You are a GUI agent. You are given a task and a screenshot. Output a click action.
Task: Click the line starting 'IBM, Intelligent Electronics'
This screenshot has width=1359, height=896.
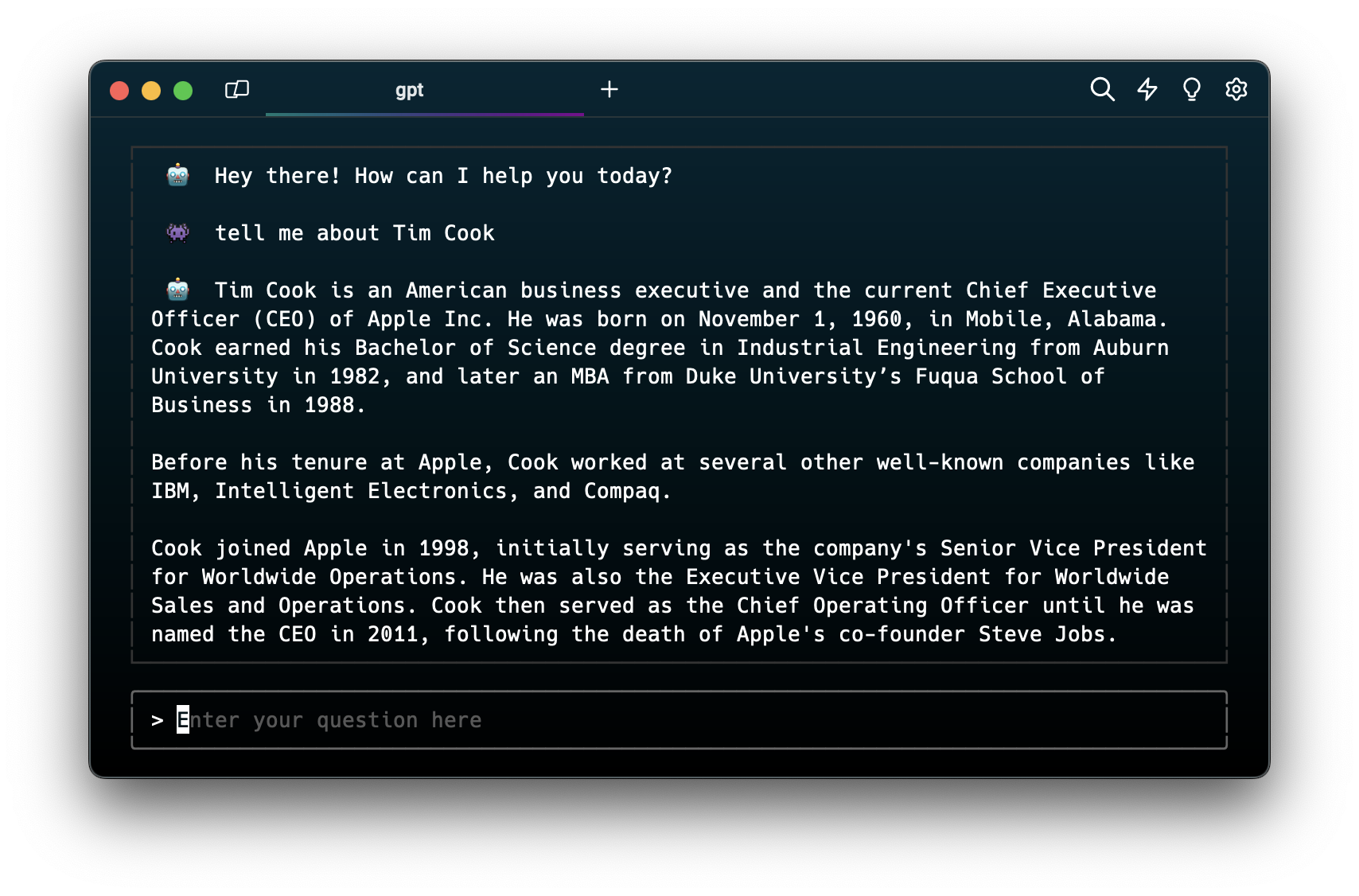(411, 491)
